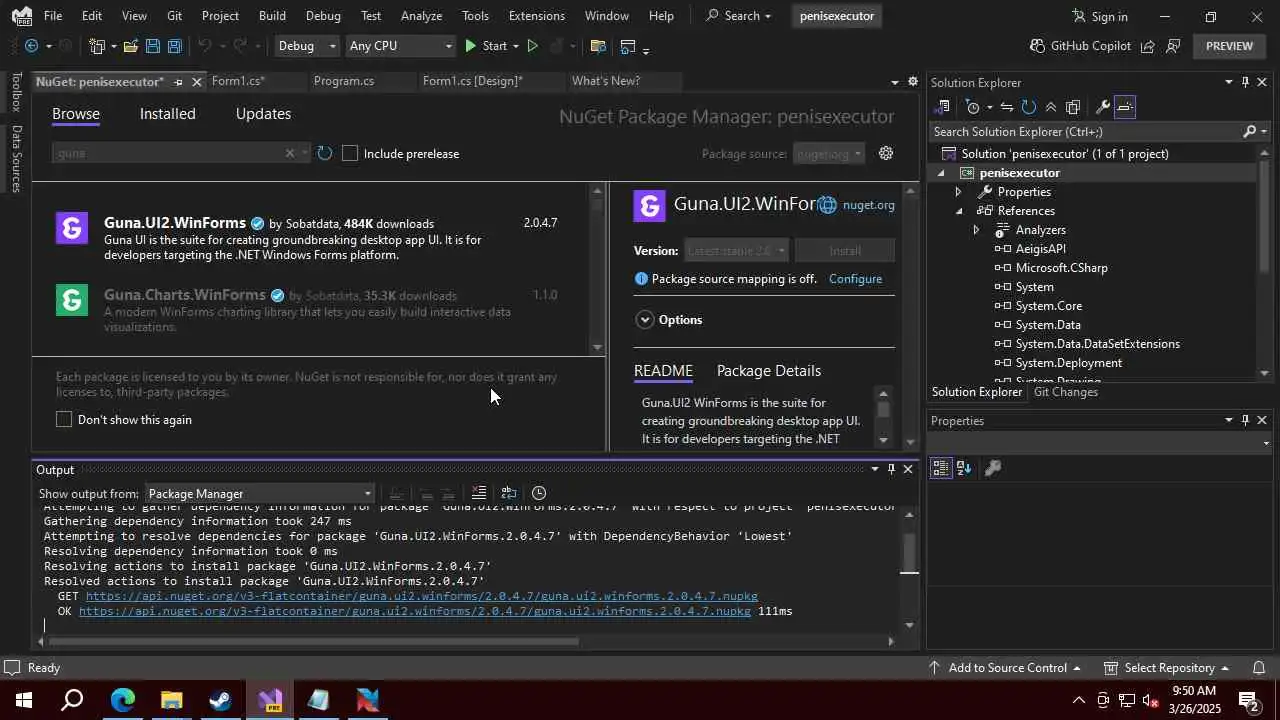Image resolution: width=1280 pixels, height=720 pixels.
Task: Open Windows Start menu
Action: point(24,699)
